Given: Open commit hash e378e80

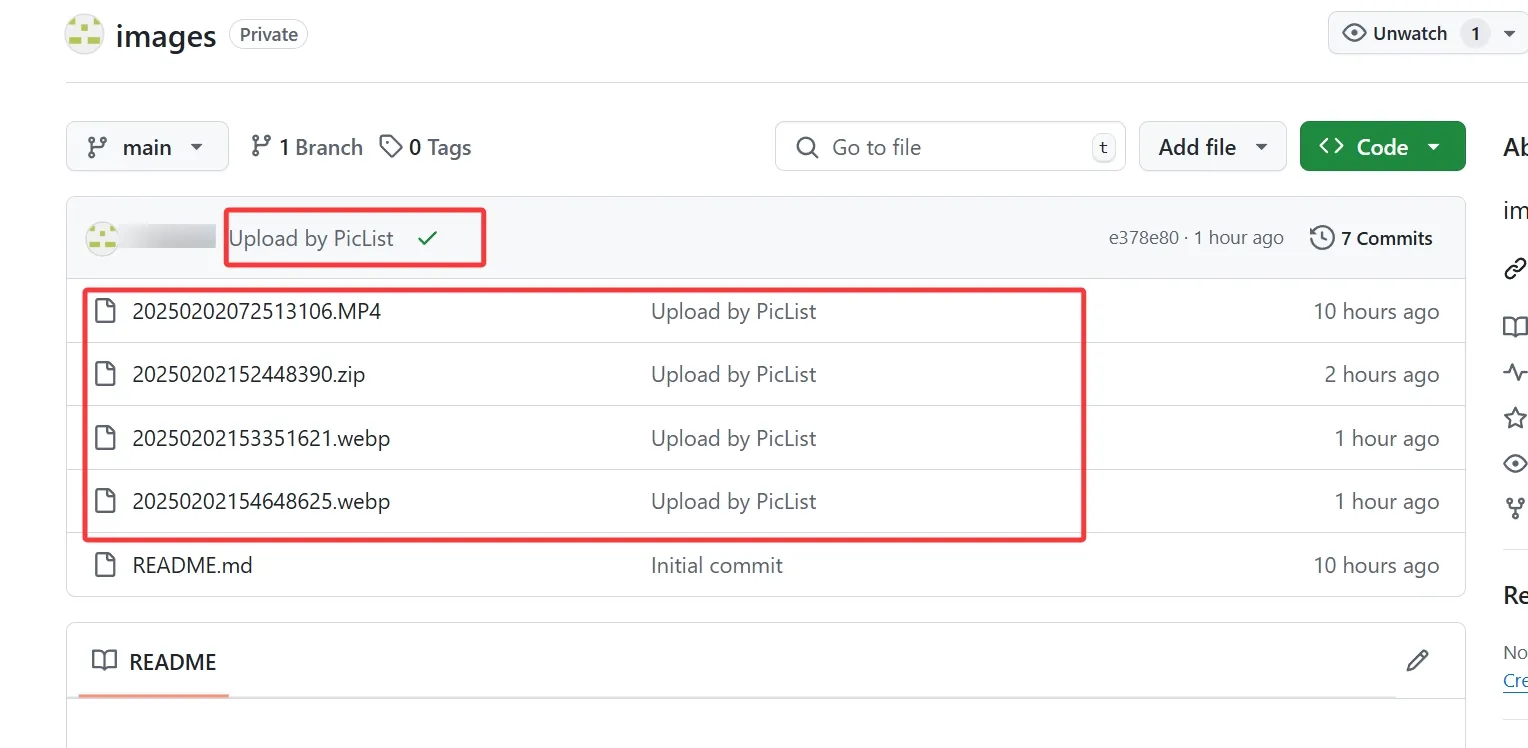Looking at the screenshot, I should [x=1143, y=238].
